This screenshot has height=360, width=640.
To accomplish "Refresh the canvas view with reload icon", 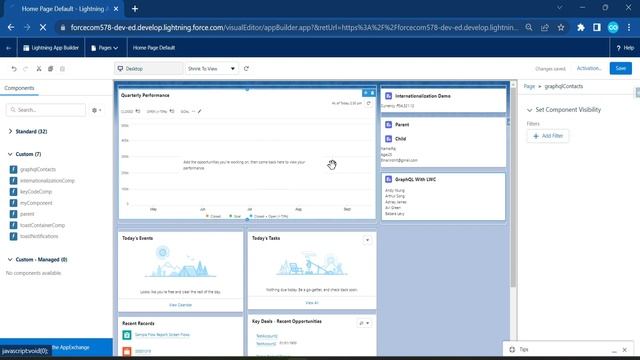I will click(246, 69).
